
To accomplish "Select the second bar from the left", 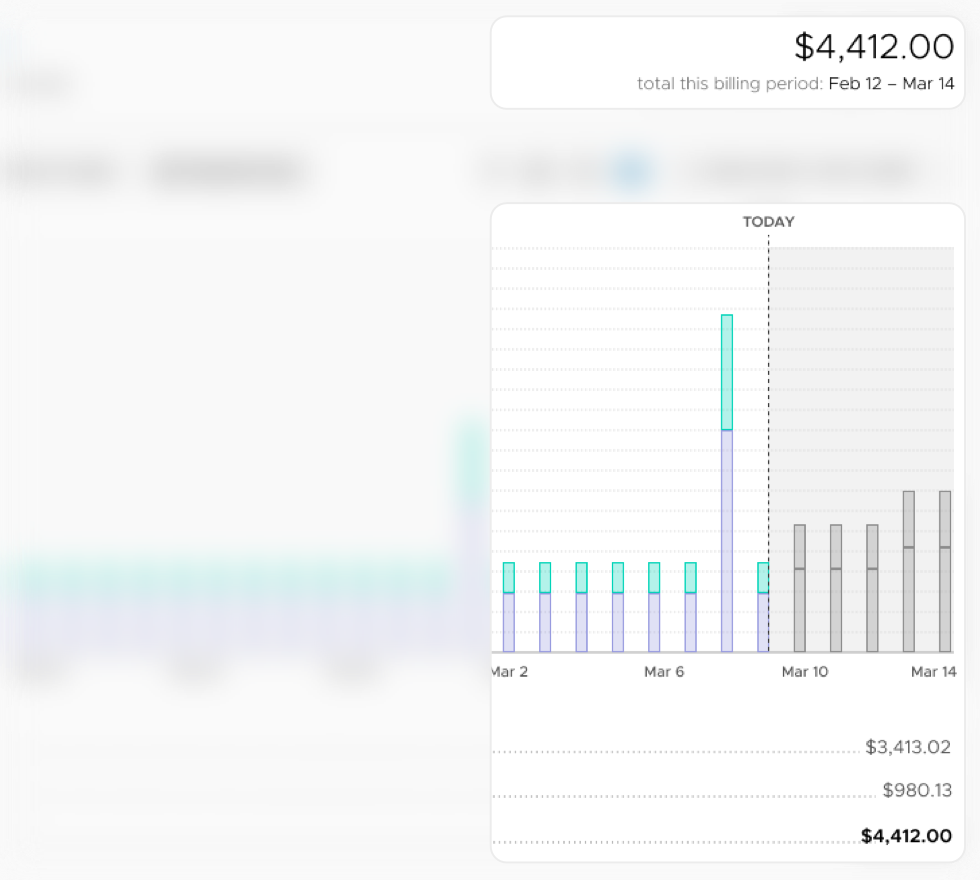I will [545, 608].
